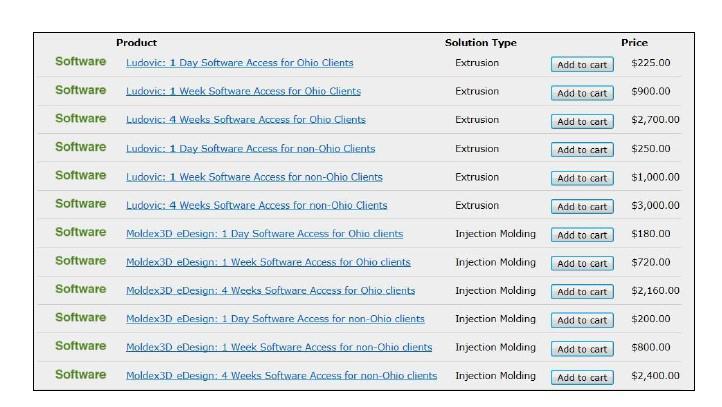Open Ludovic 1 Week Ohio Clients link

[243, 91]
